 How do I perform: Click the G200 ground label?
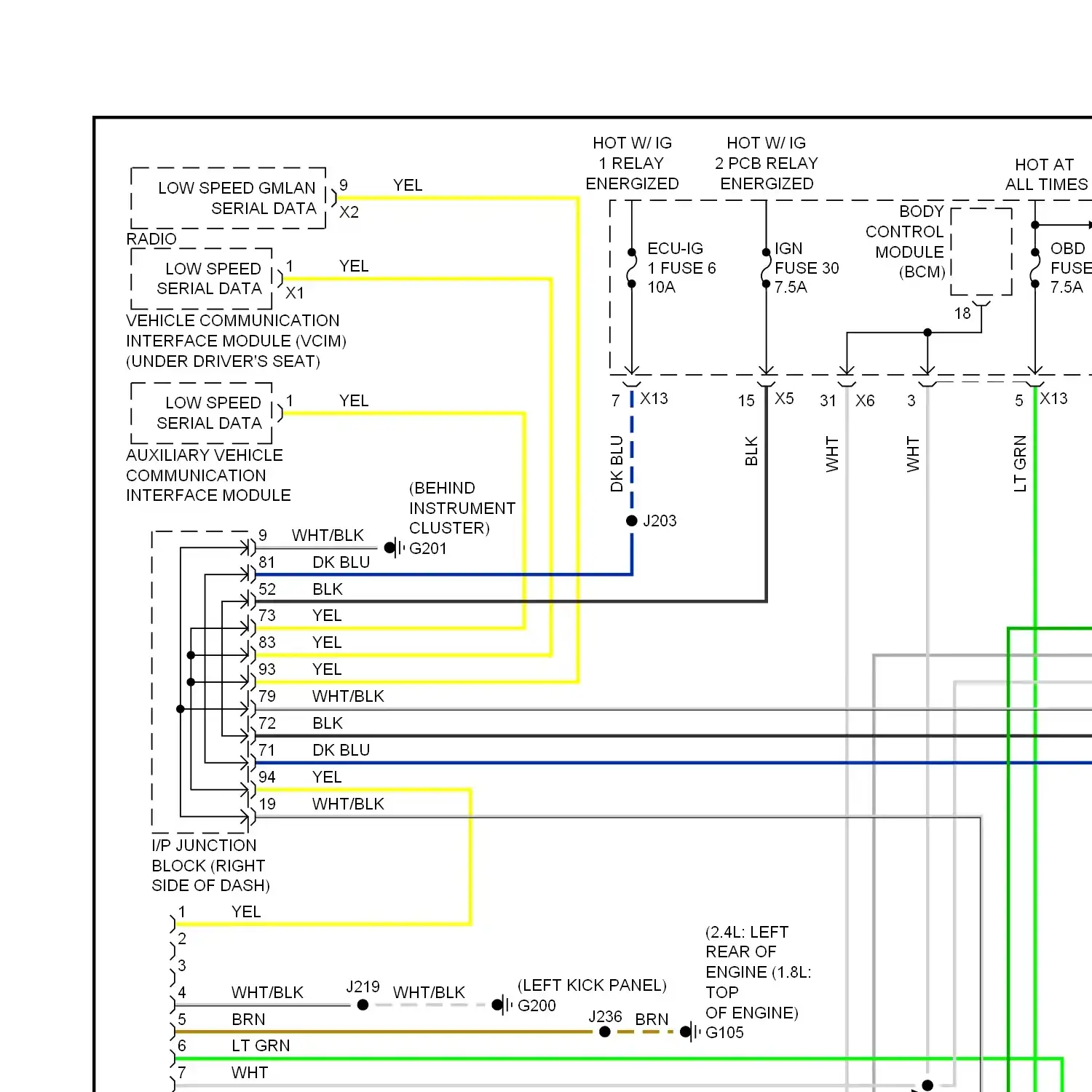click(x=537, y=1005)
